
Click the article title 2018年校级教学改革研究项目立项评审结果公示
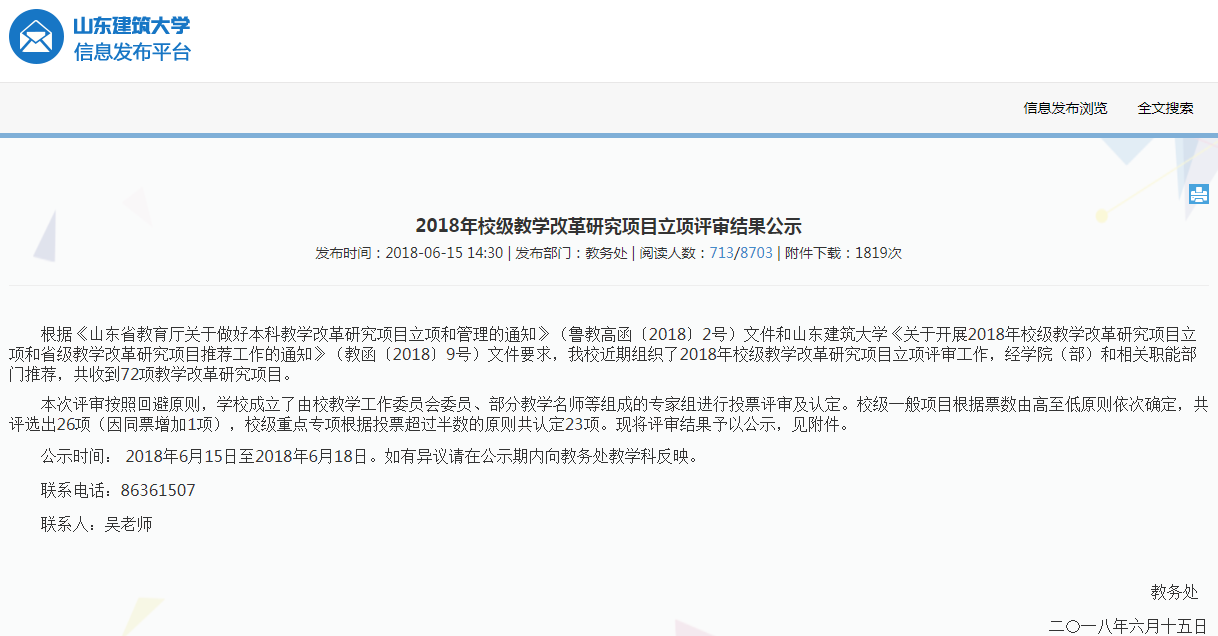click(x=608, y=226)
